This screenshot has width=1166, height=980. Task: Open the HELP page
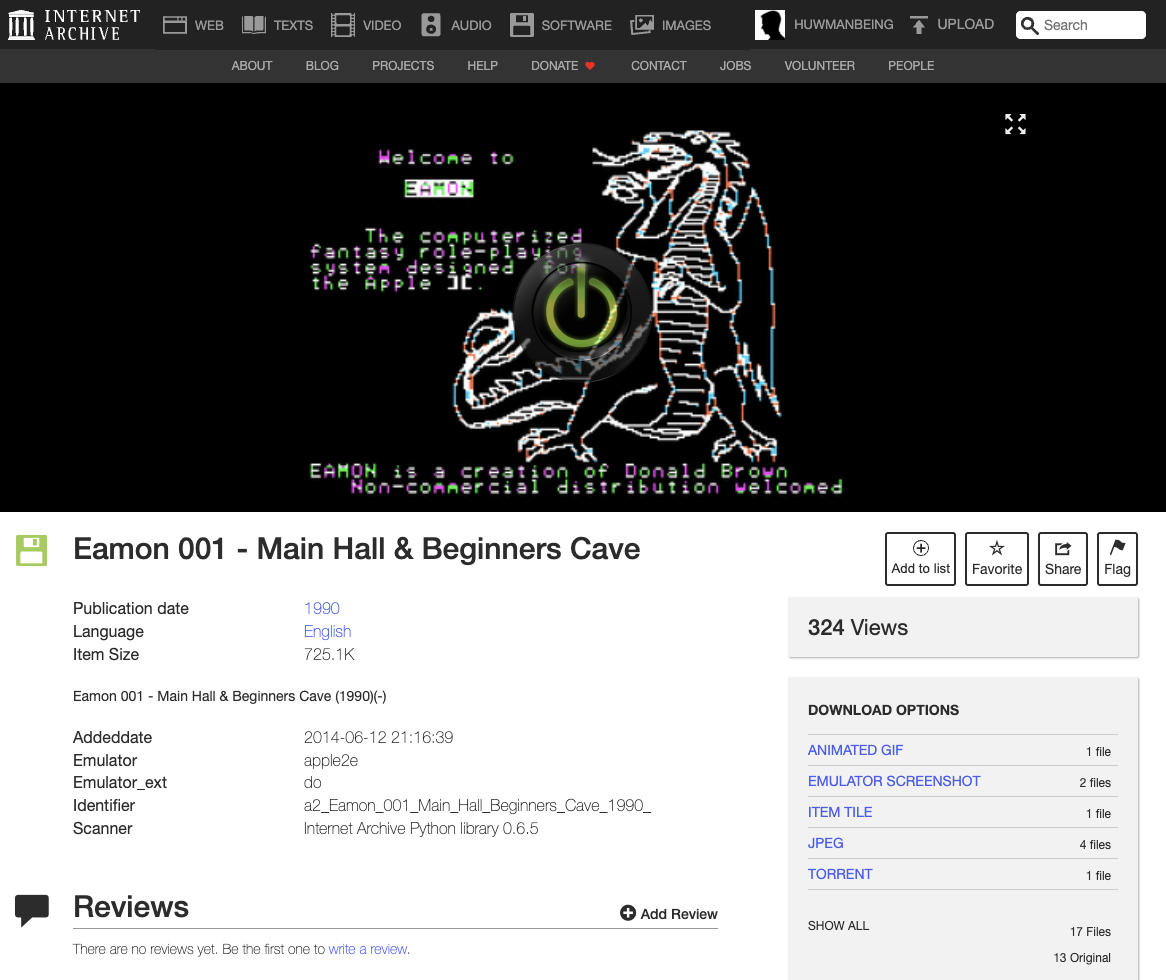(483, 66)
